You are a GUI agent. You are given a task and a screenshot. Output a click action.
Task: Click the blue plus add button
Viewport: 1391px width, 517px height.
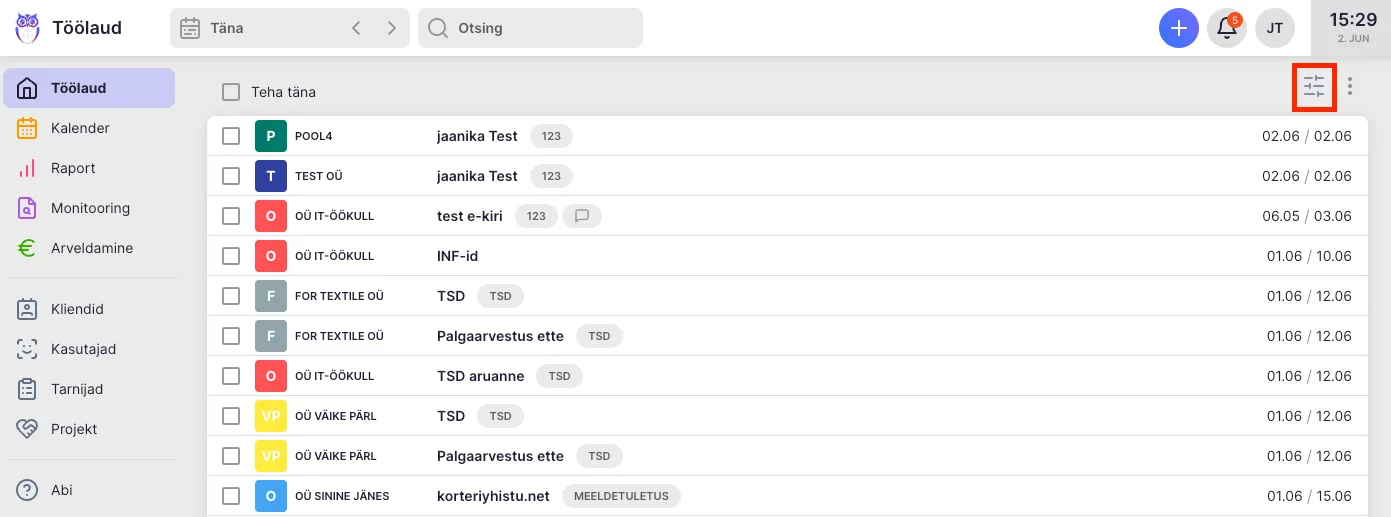(1179, 28)
